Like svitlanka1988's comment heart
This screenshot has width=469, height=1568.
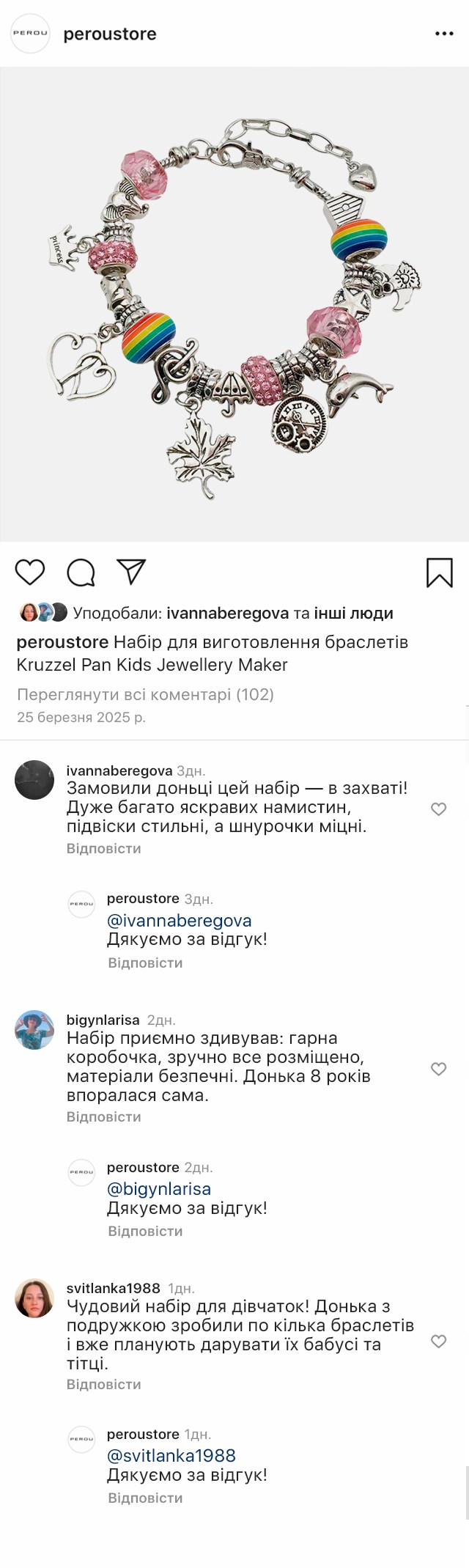(438, 1341)
